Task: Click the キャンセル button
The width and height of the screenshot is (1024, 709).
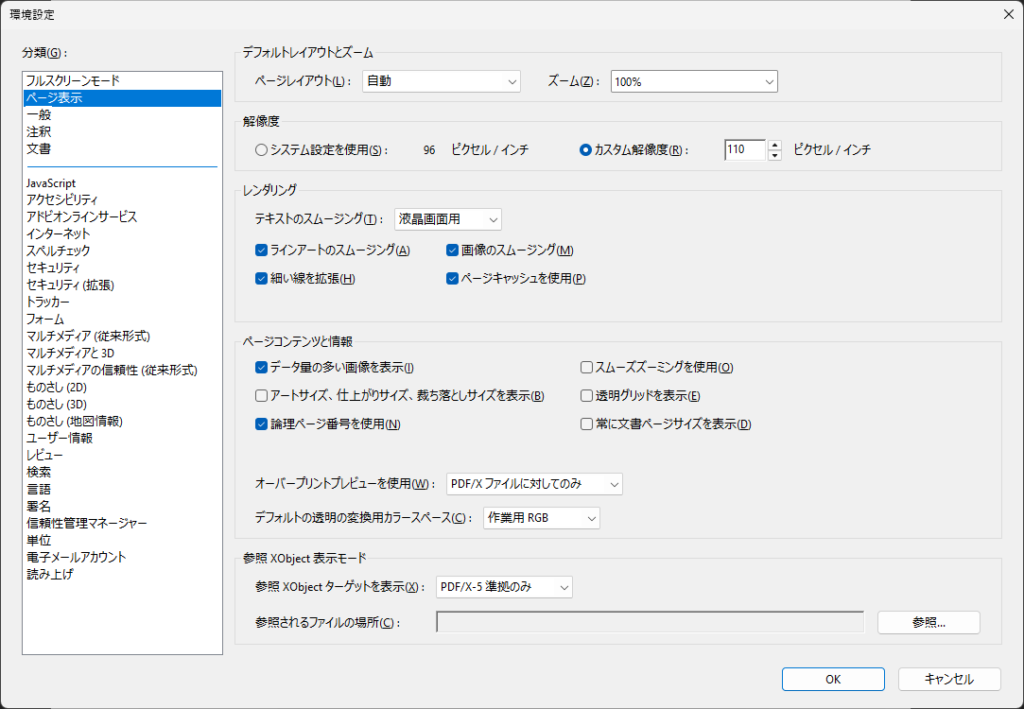Action: (x=949, y=679)
